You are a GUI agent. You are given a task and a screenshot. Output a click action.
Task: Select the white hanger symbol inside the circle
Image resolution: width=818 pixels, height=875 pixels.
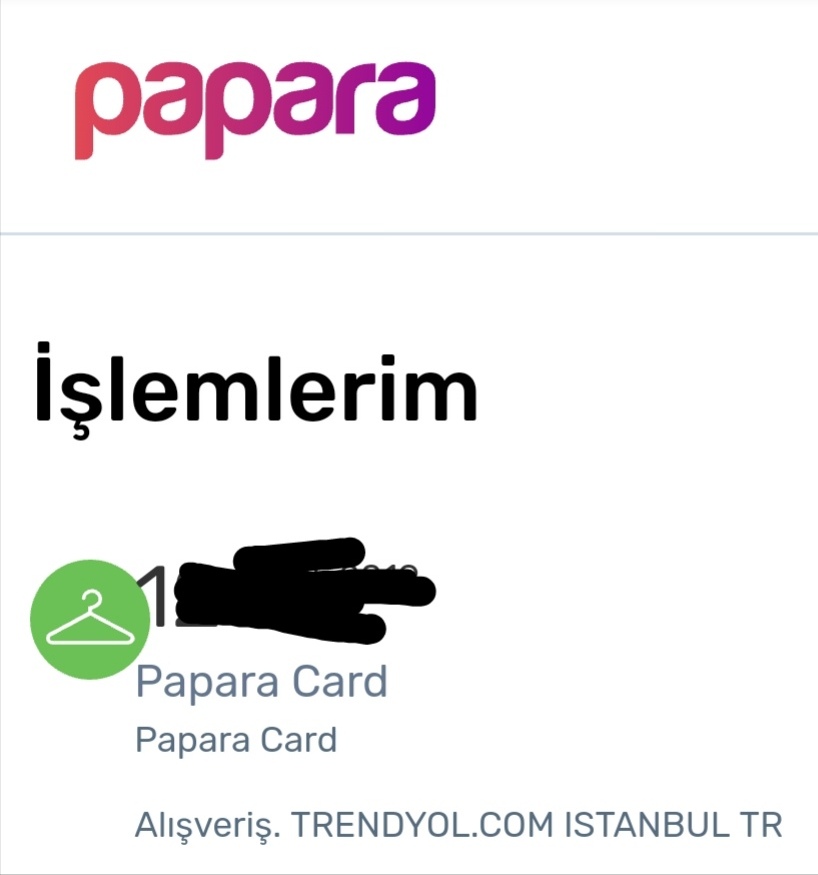click(x=90, y=618)
